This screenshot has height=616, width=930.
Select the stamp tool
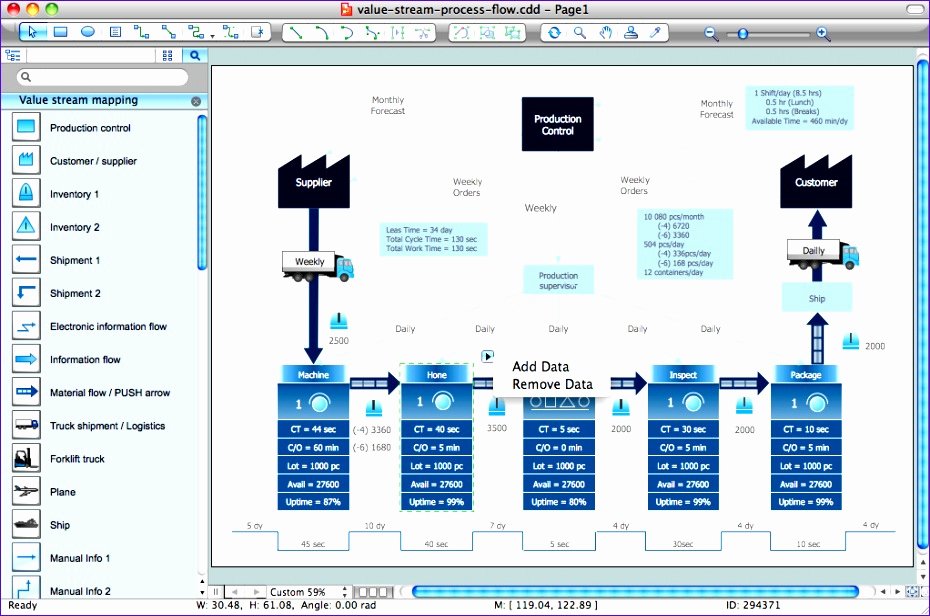[631, 33]
